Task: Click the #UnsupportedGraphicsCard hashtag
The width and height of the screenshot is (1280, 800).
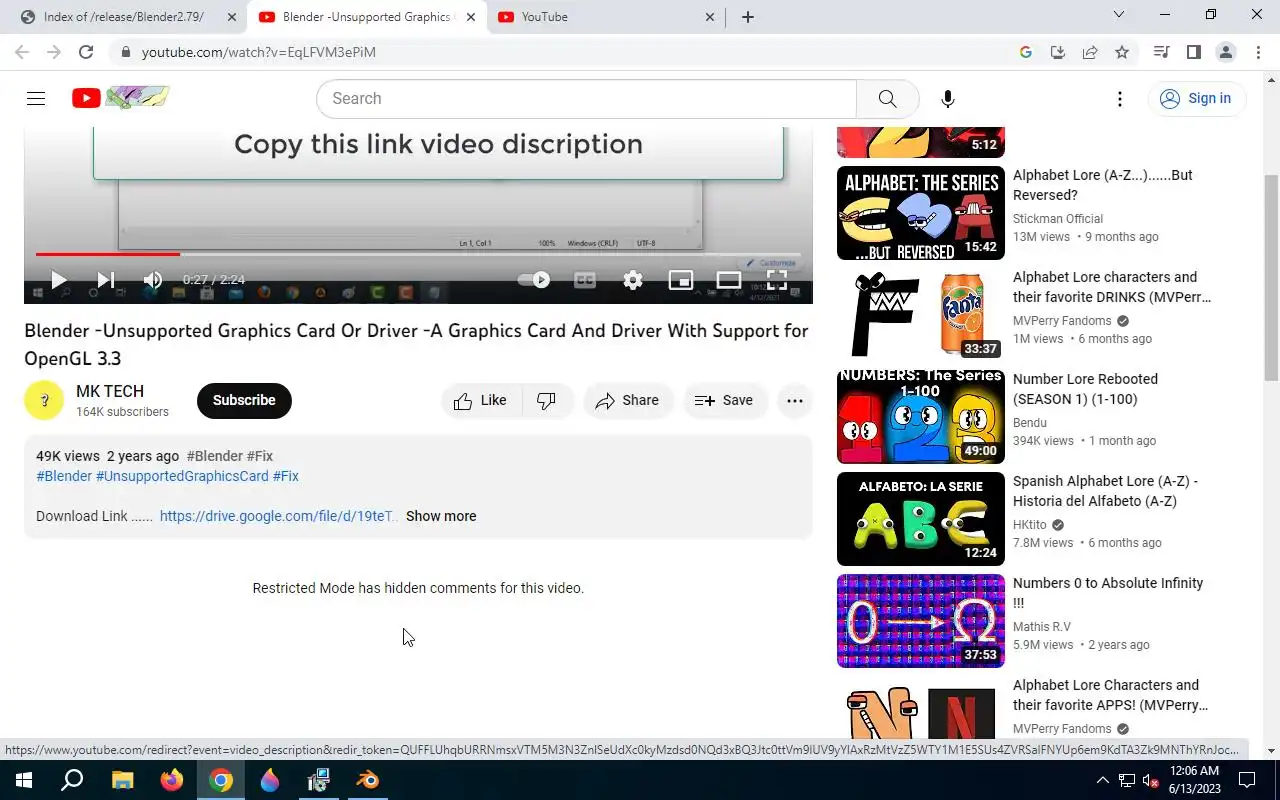Action: click(x=182, y=476)
